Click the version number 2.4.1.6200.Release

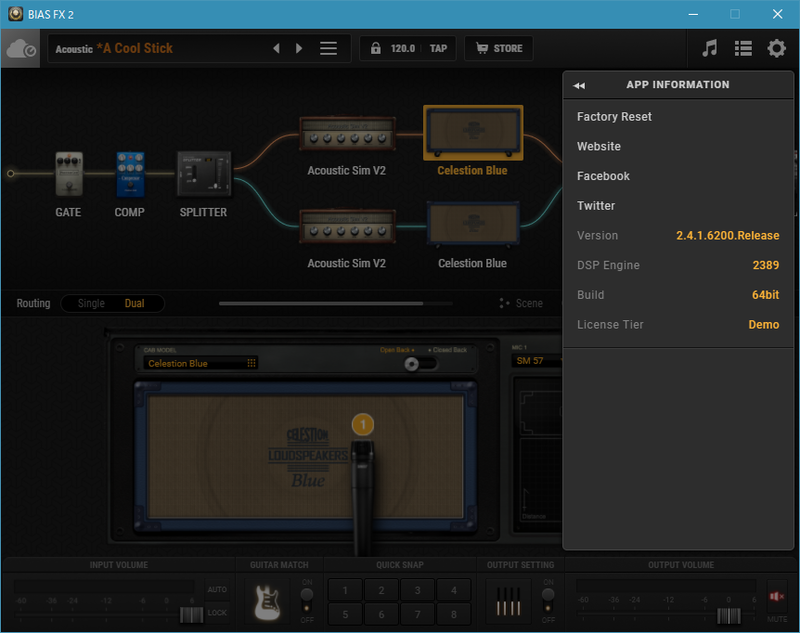pos(728,236)
